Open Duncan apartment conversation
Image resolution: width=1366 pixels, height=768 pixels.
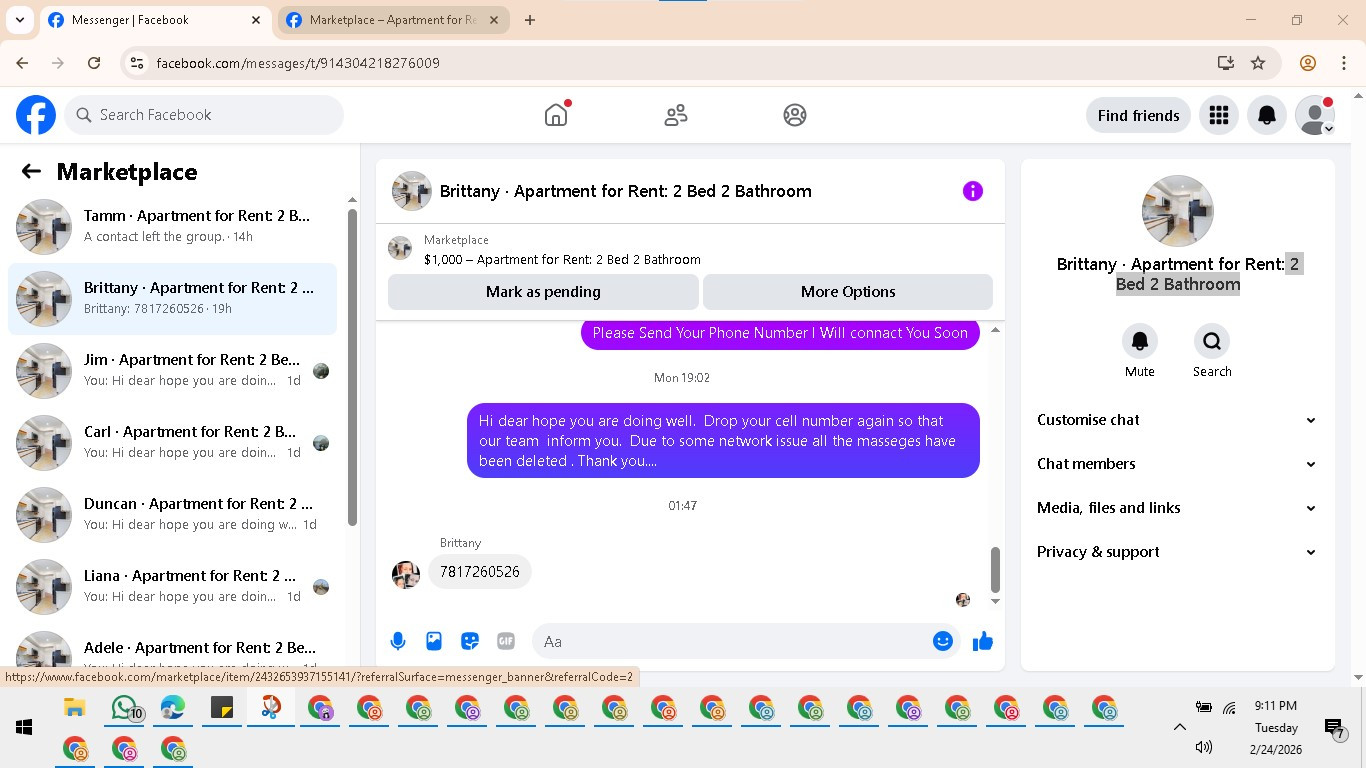(x=173, y=514)
